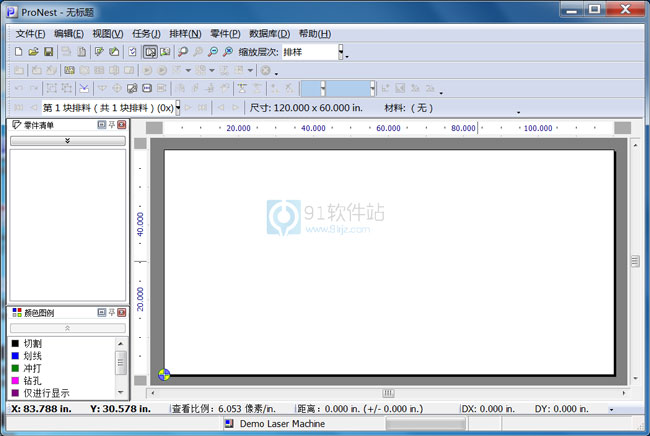Viewport: 650px width, 436px height.
Task: Close the 颜色图例 panel
Action: 121,312
